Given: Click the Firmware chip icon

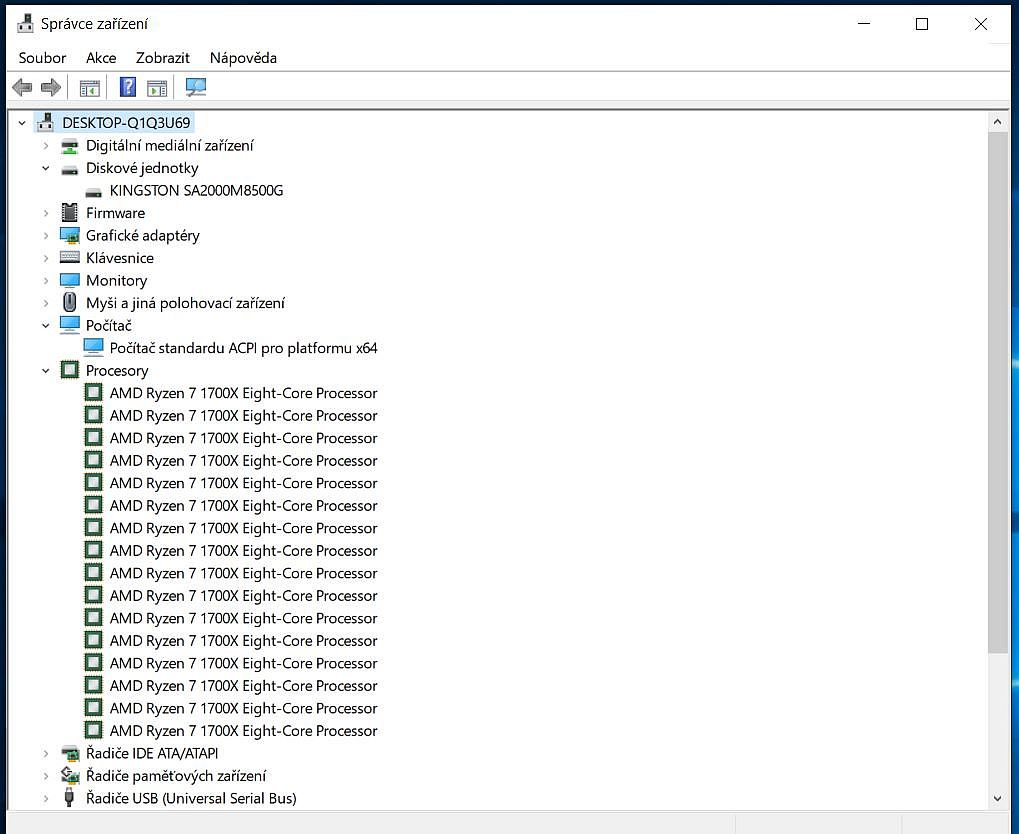Looking at the screenshot, I should pos(70,213).
